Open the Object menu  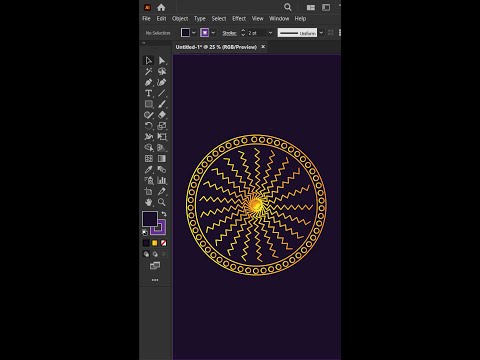180,19
